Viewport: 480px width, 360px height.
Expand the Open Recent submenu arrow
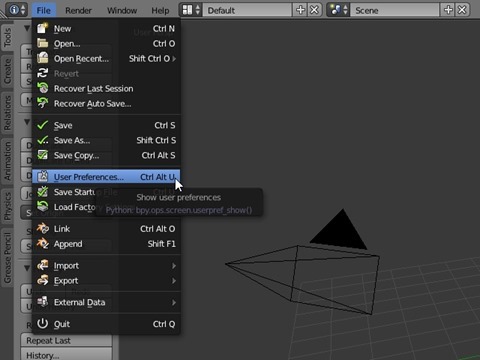click(174, 59)
